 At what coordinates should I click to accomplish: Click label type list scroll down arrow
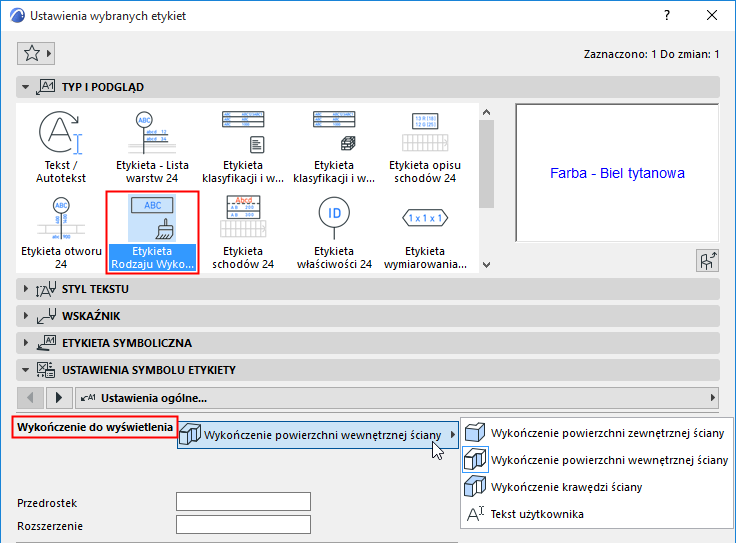(x=486, y=265)
